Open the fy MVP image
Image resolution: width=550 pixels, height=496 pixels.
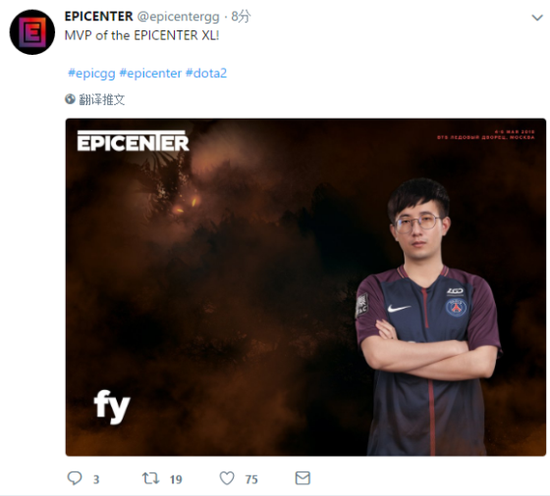pyautogui.click(x=306, y=287)
